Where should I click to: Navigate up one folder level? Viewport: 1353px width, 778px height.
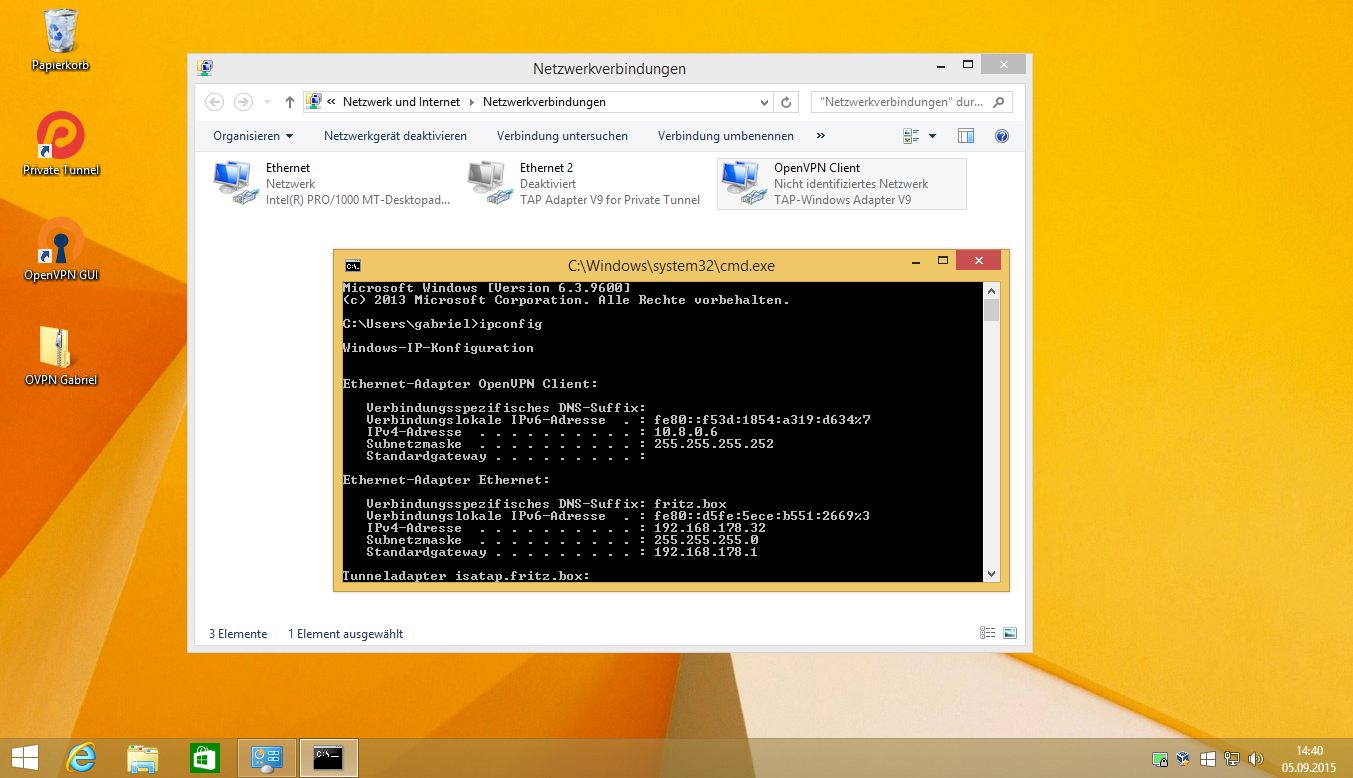[290, 102]
